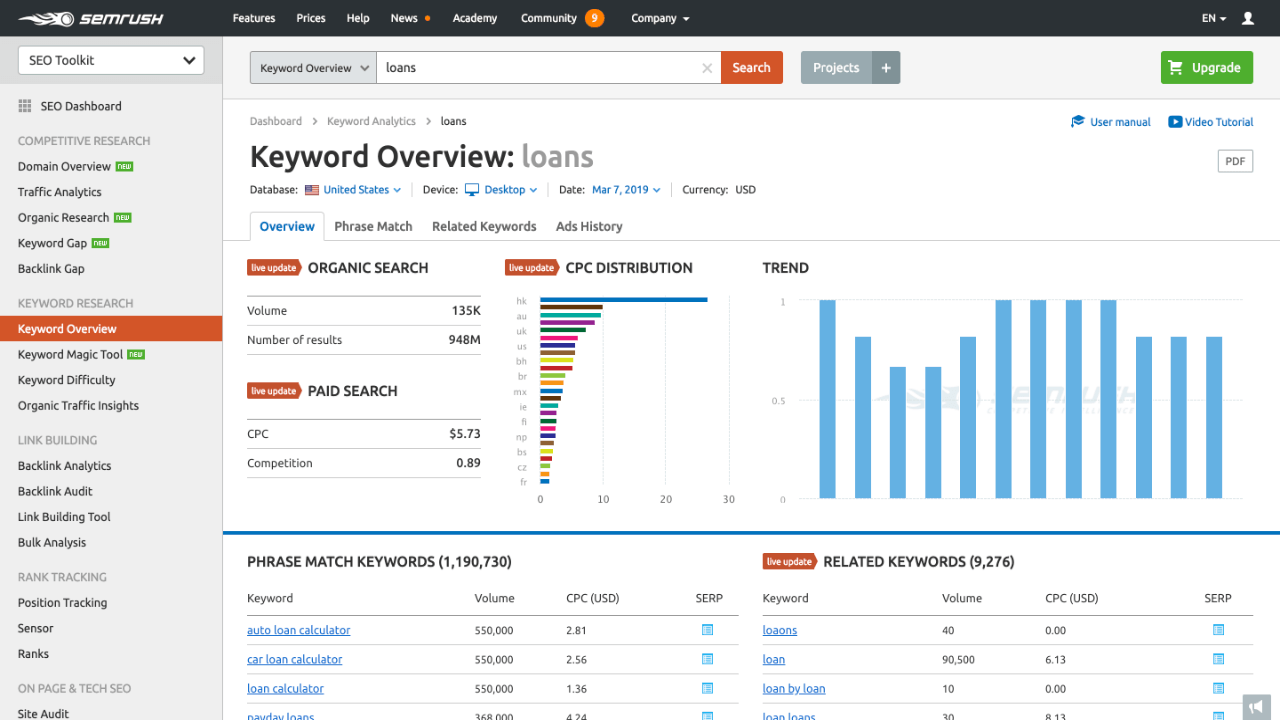Switch to the Phrase Match tab
Image resolution: width=1280 pixels, height=720 pixels.
click(373, 227)
